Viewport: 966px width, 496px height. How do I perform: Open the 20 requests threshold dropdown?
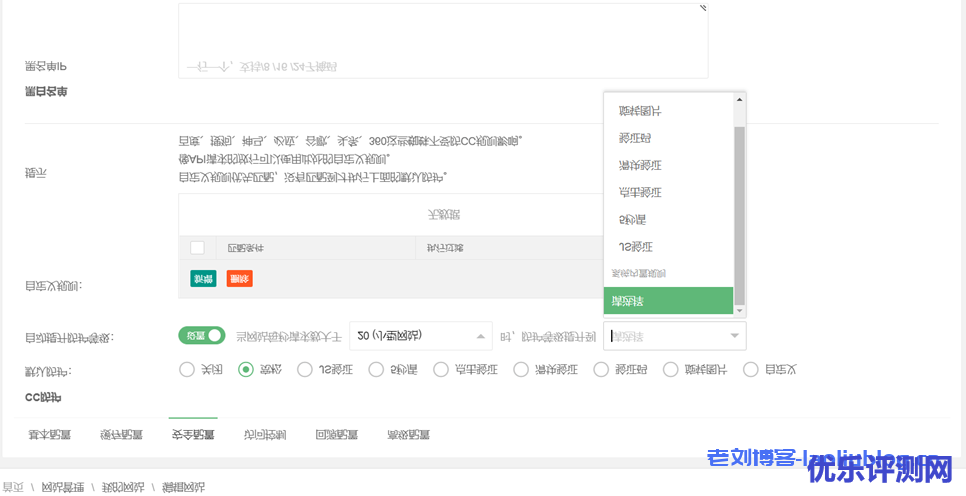pyautogui.click(x=420, y=336)
